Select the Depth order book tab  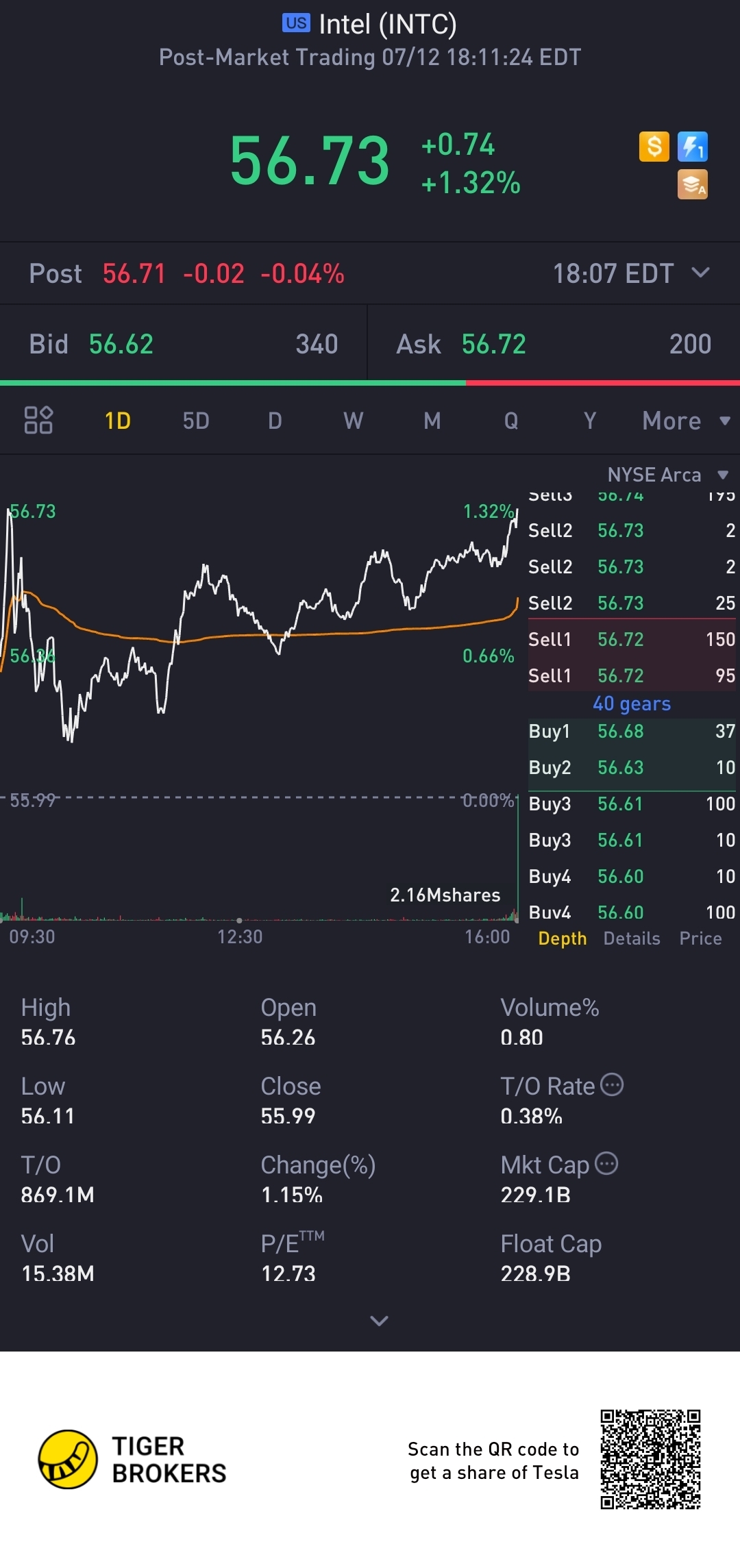point(563,938)
